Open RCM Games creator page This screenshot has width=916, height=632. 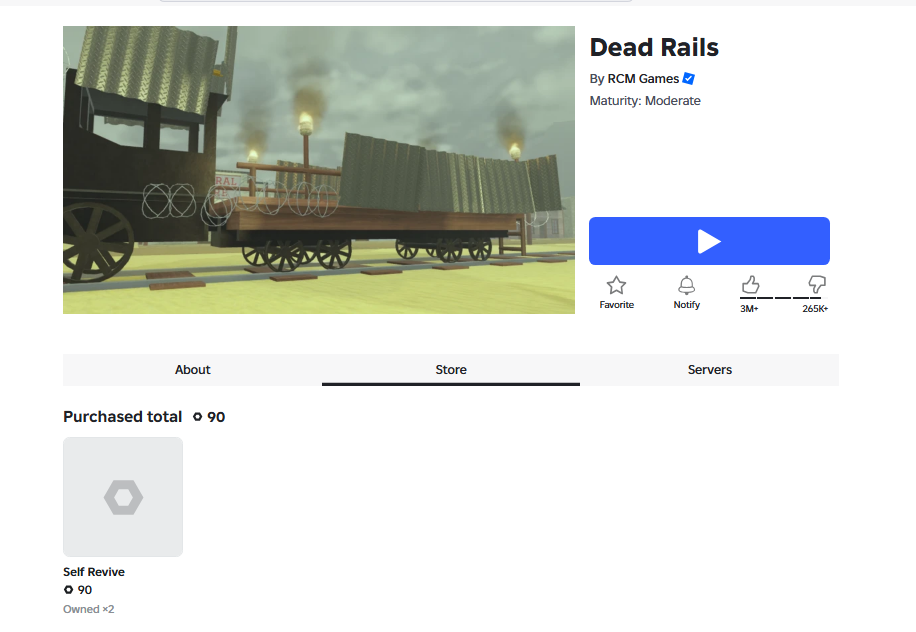643,79
